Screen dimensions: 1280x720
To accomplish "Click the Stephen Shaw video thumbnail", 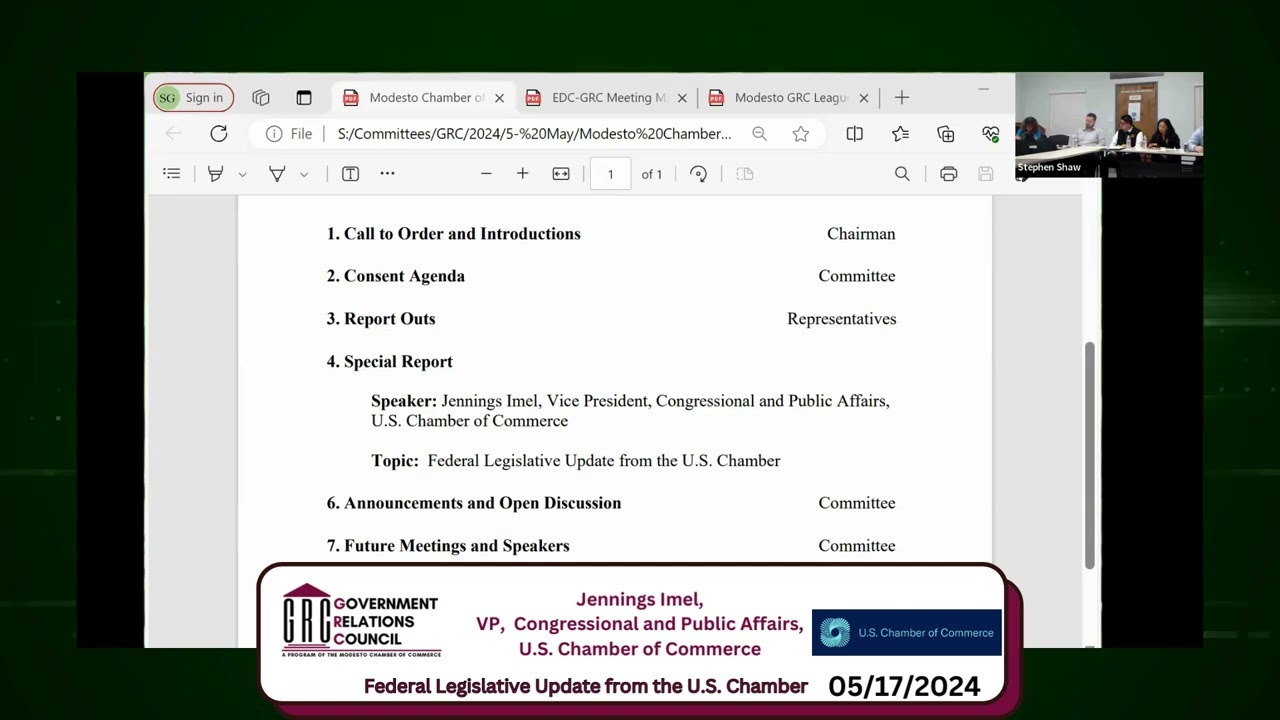I will pos(1109,125).
